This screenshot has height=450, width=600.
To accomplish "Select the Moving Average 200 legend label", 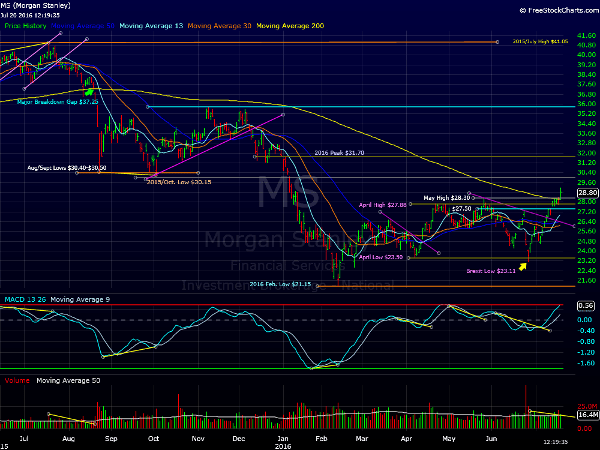I will (x=290, y=26).
